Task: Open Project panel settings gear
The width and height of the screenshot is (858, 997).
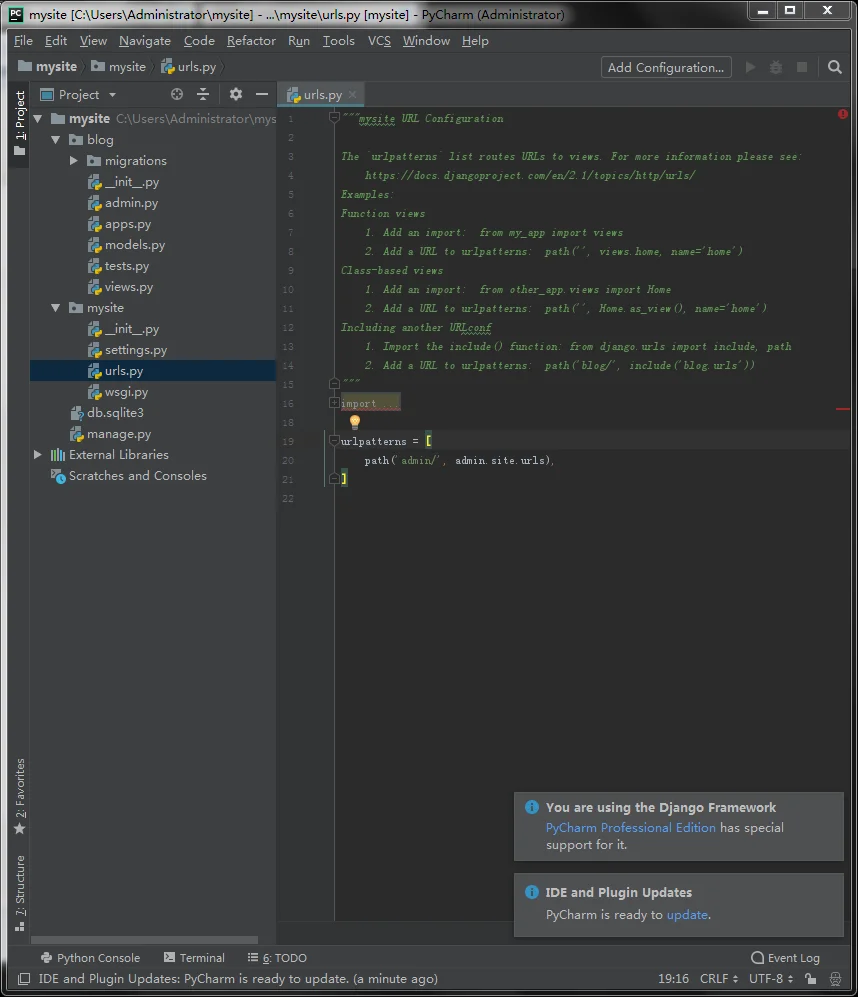Action: [235, 95]
